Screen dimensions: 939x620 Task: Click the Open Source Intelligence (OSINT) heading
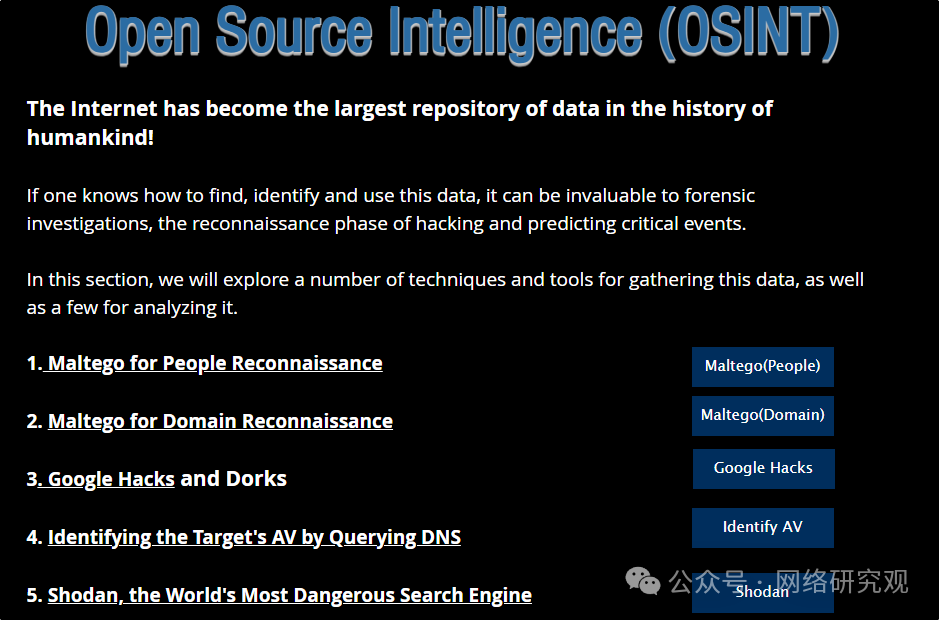tap(462, 34)
